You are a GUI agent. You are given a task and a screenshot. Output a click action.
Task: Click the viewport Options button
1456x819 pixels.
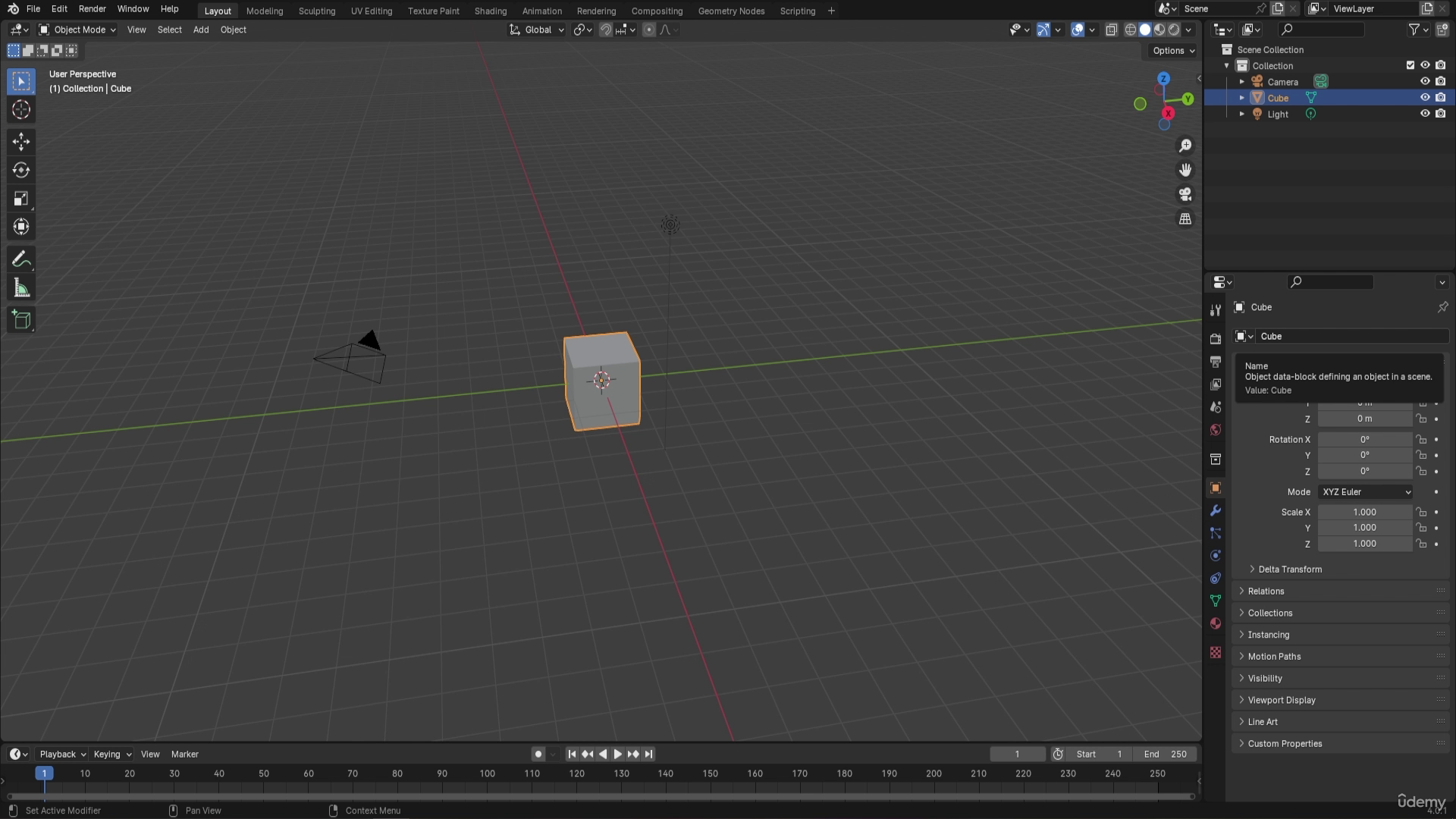(1172, 51)
